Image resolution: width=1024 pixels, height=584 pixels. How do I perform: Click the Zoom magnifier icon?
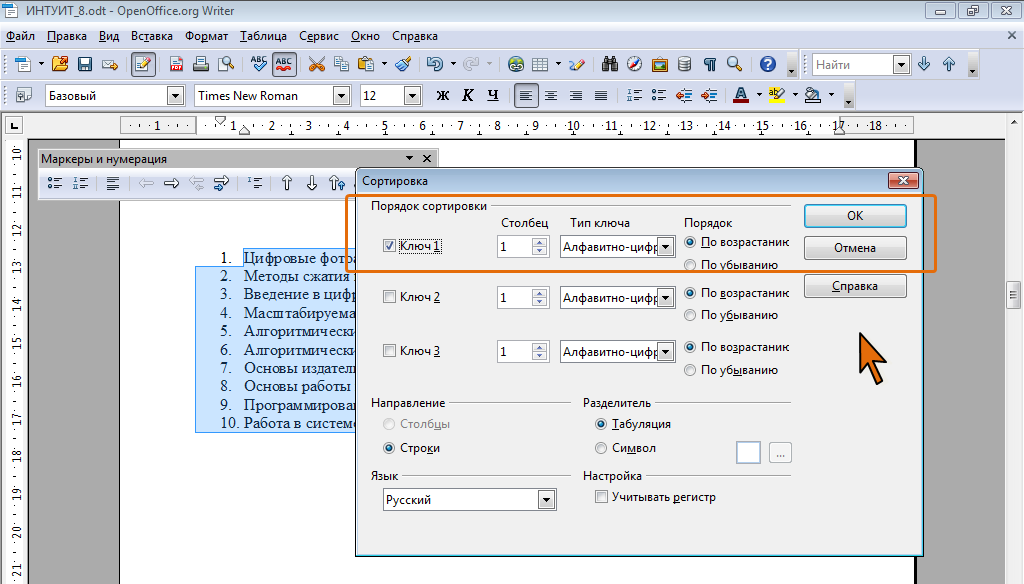click(735, 64)
